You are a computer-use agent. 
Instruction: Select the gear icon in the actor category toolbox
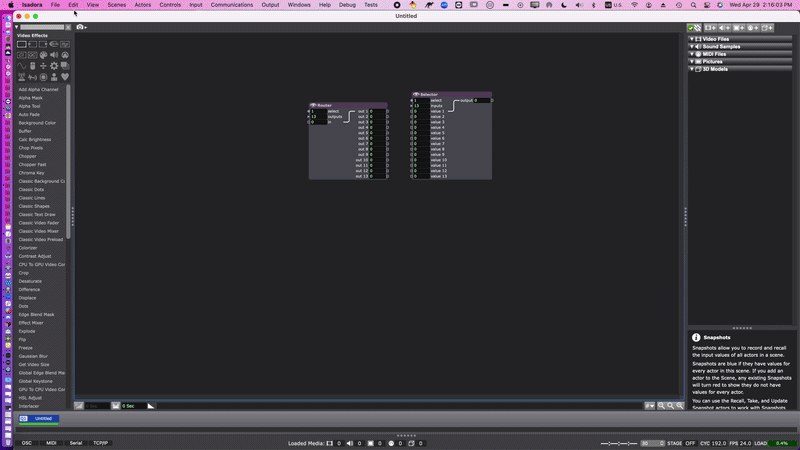54,66
